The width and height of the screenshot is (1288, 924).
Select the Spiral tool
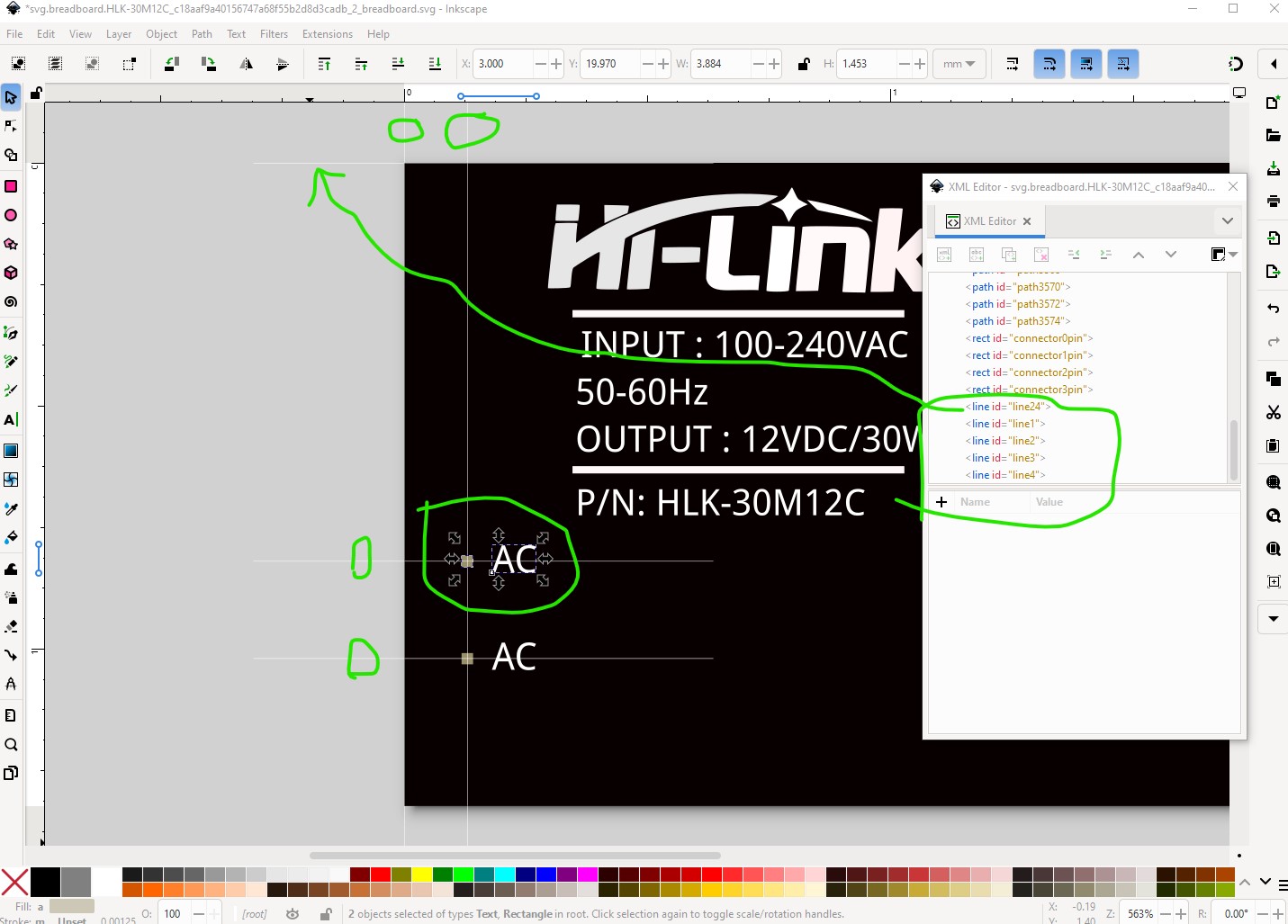[x=11, y=301]
